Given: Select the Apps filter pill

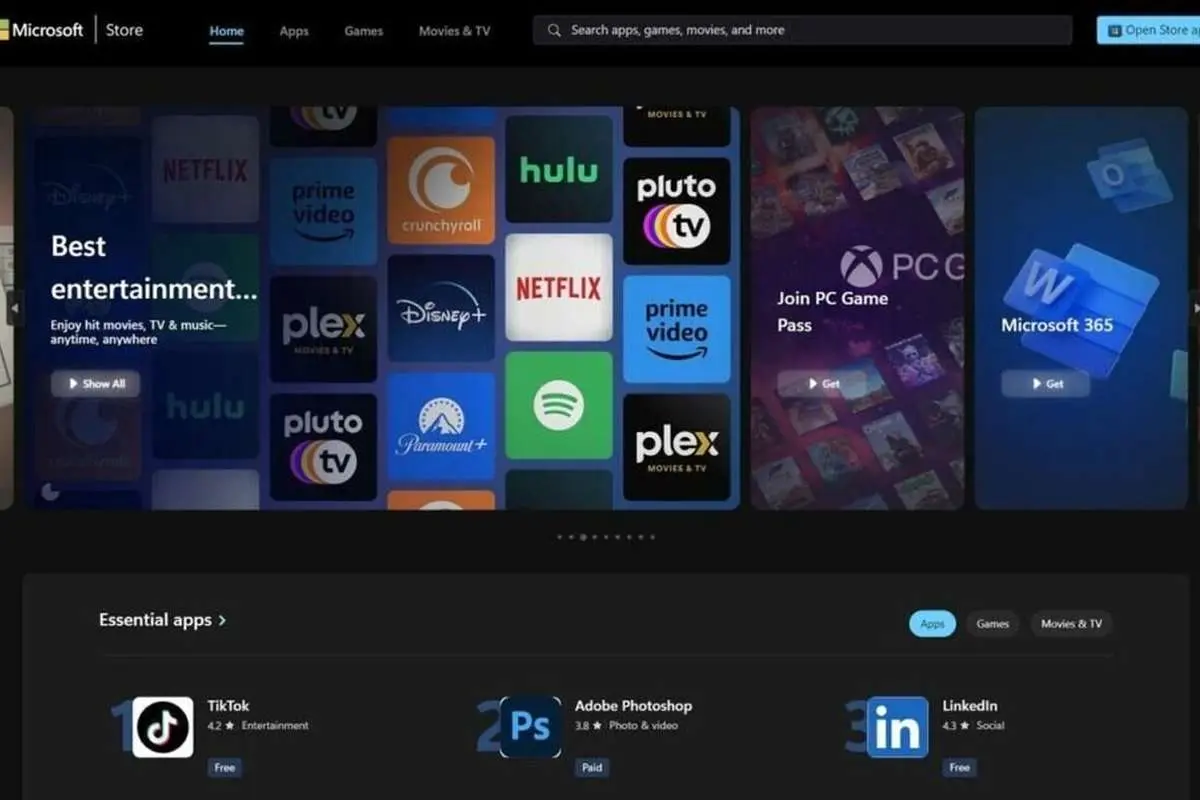Looking at the screenshot, I should point(932,624).
